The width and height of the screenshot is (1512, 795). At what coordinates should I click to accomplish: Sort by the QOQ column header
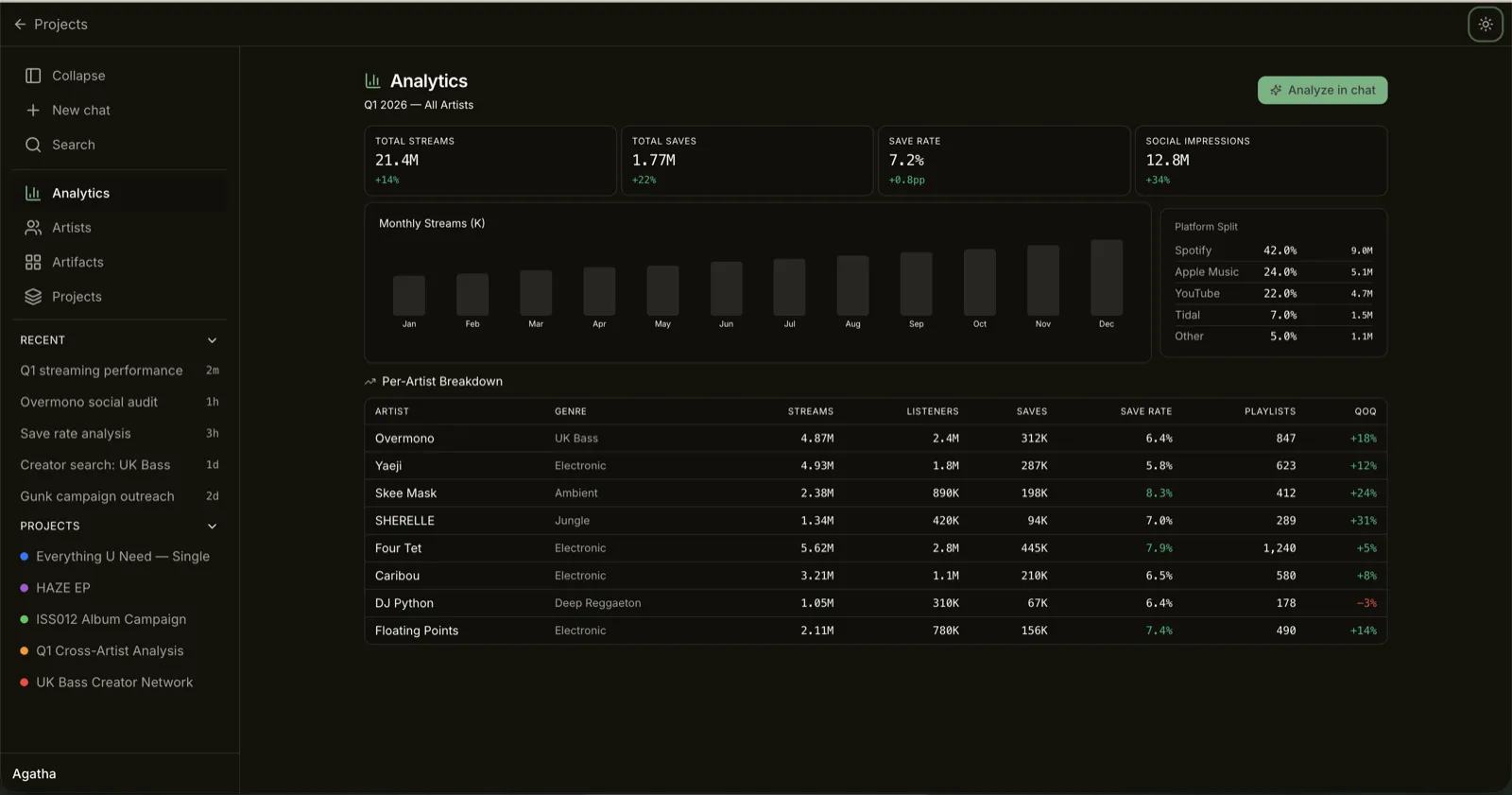pos(1366,412)
